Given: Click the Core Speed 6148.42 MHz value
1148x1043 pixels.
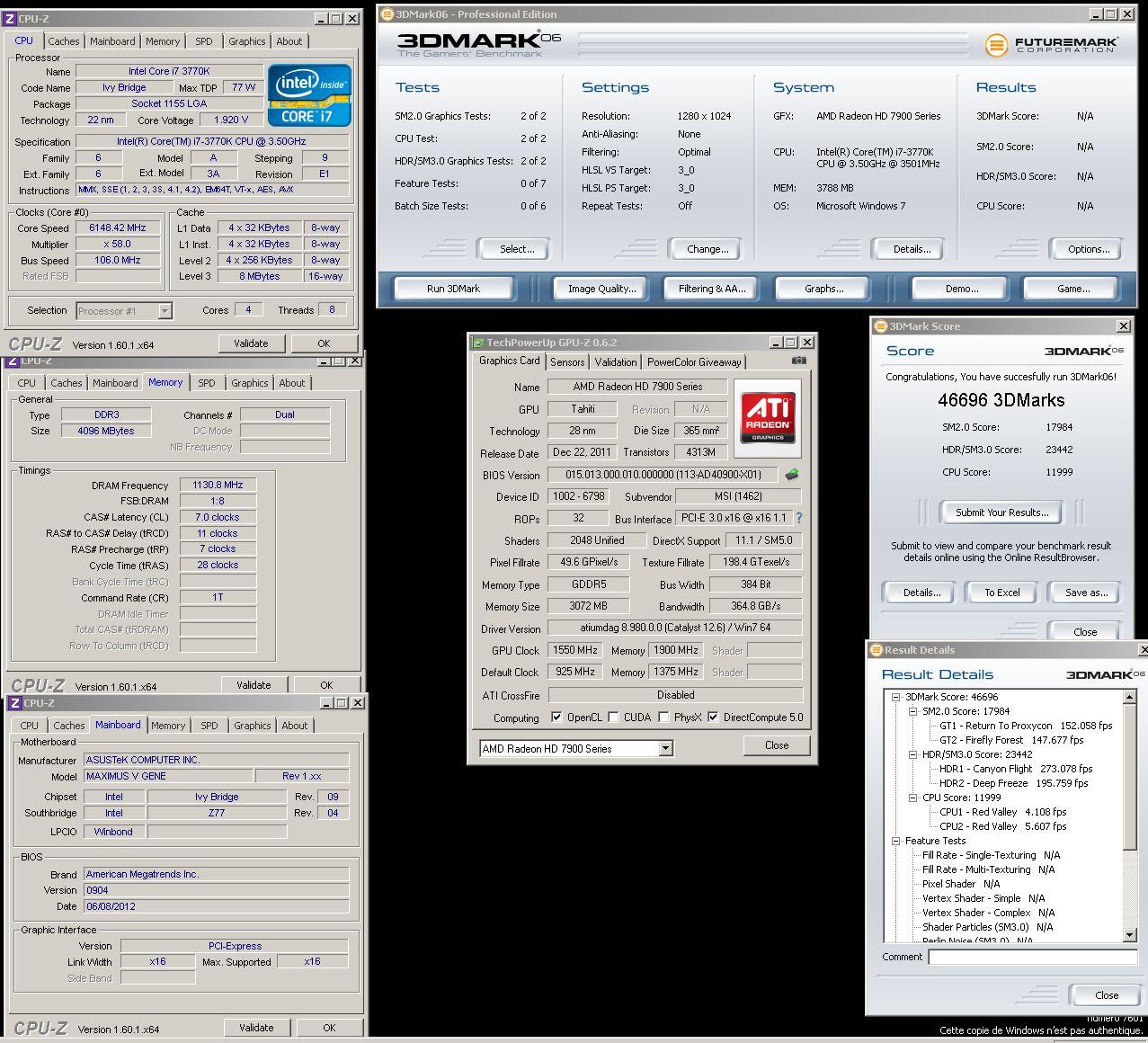Looking at the screenshot, I should point(117,228).
